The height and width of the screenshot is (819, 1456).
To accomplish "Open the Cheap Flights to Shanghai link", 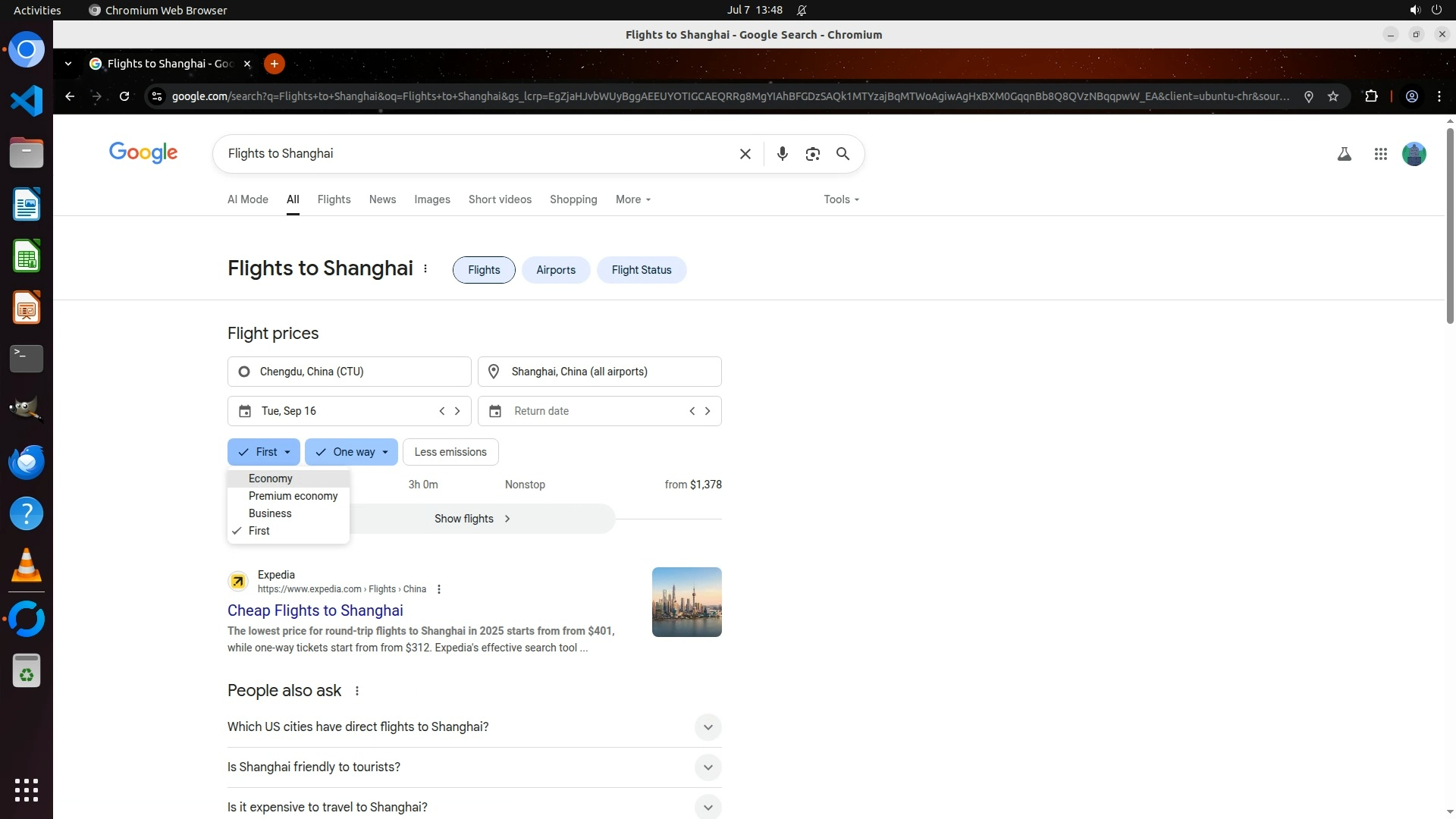I will click(315, 610).
